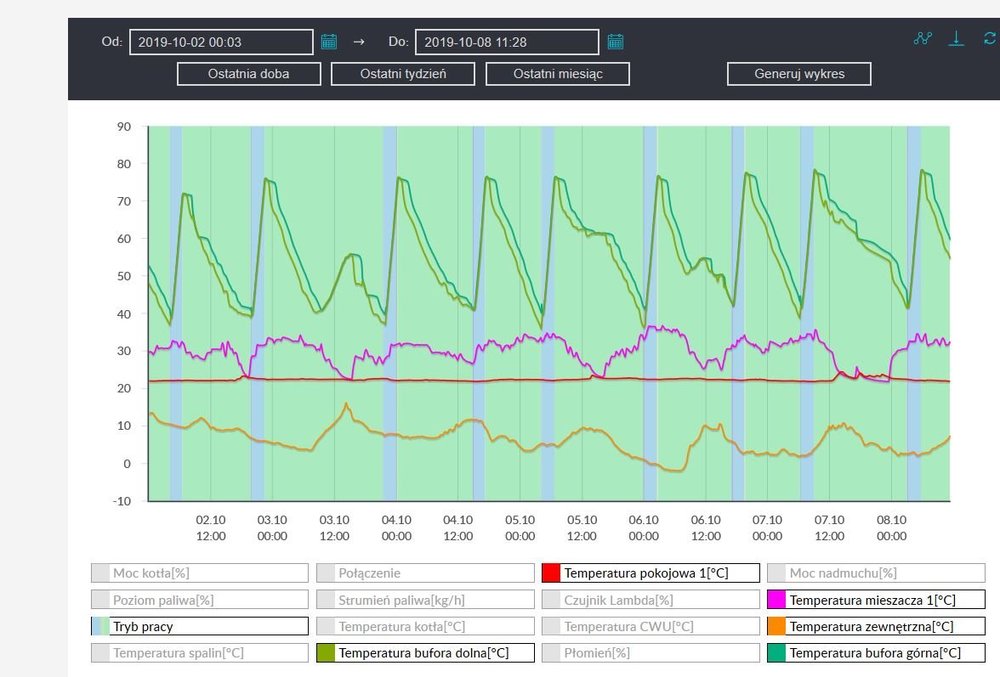This screenshot has width=1000, height=677.
Task: Enable the 'Poziom paliwa[%]' series
Action: (x=199, y=600)
